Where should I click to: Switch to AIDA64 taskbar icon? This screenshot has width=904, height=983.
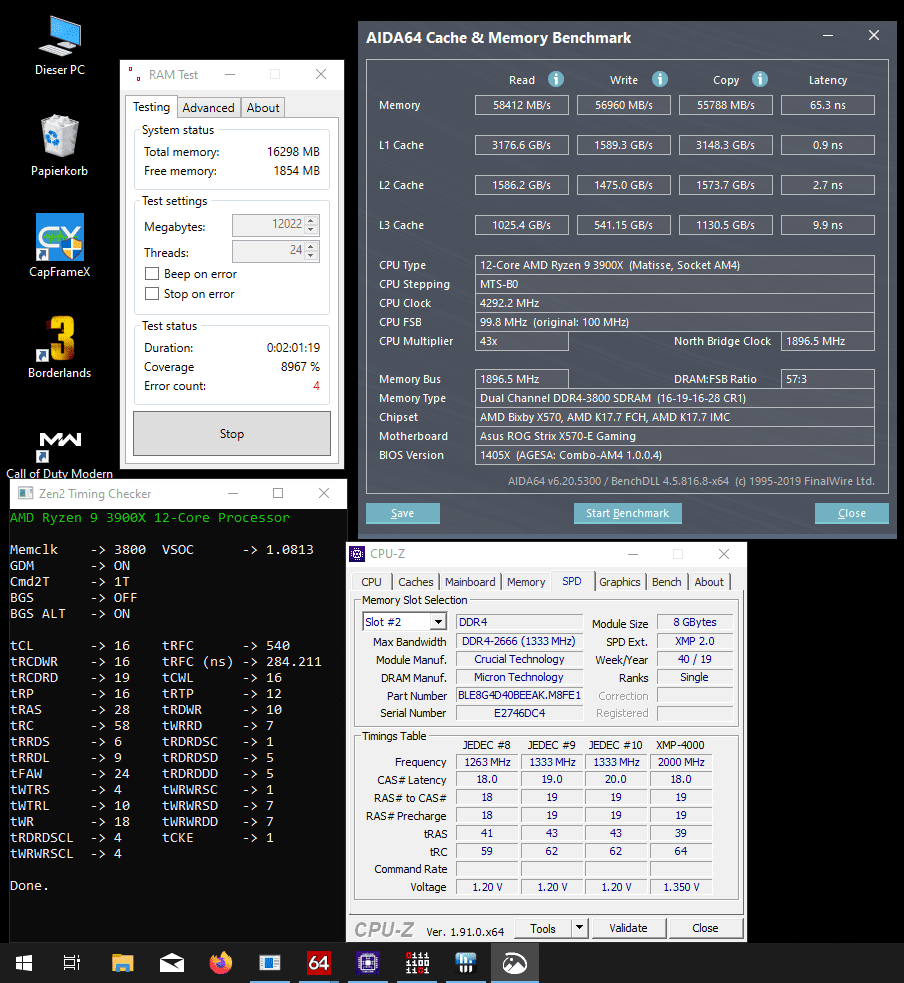pyautogui.click(x=318, y=963)
